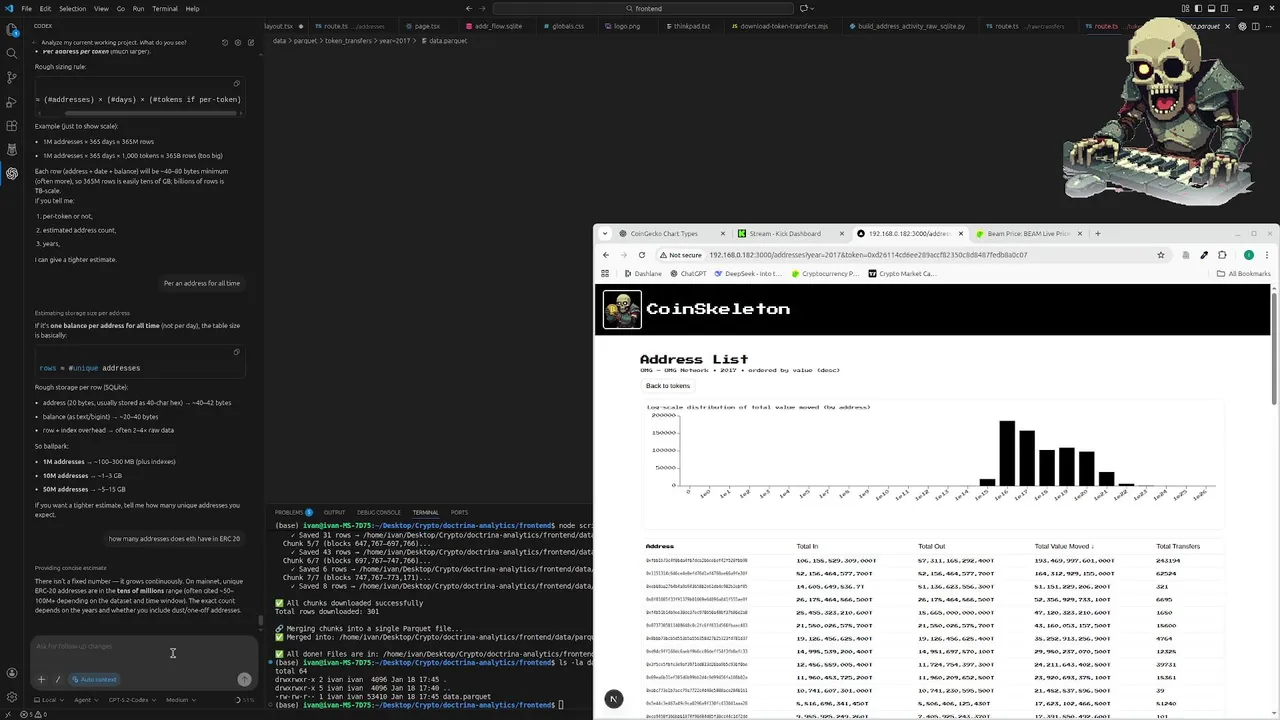The image size is (1280, 720).
Task: Add attachment with the plus icon in Codex input
Action: 41,680
